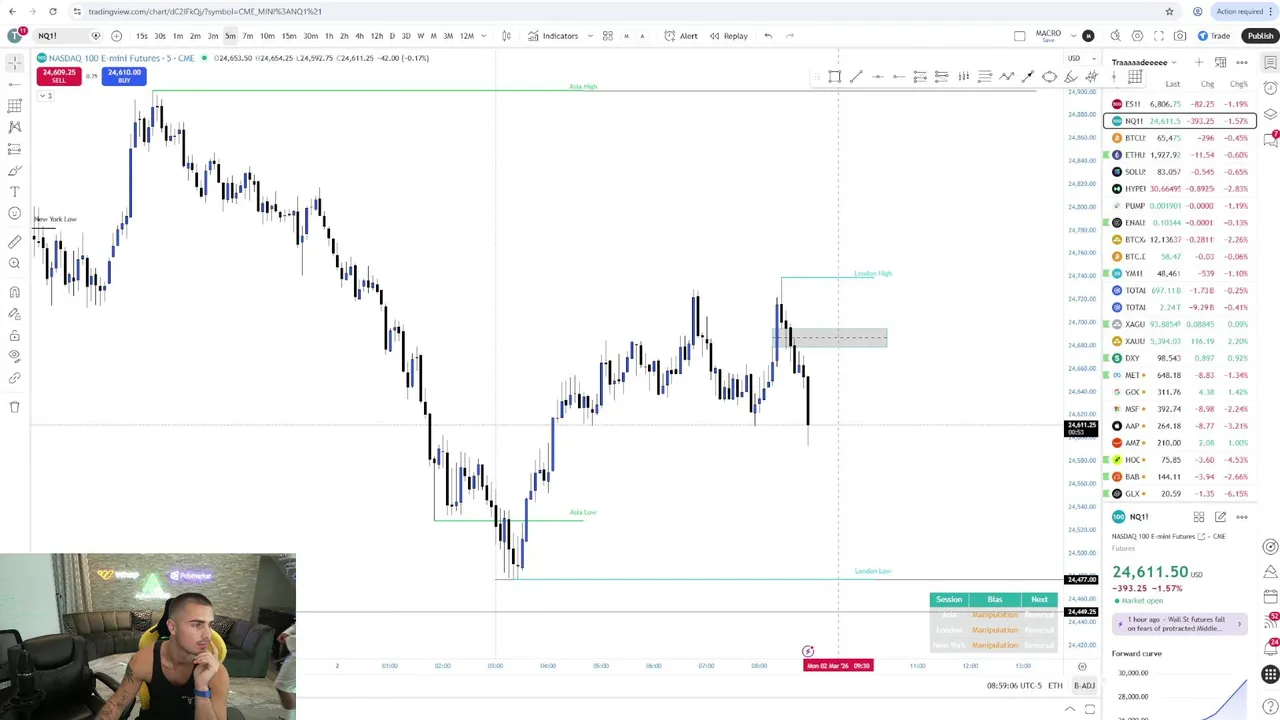This screenshot has width=1280, height=720.
Task: Open the calendar icon in right sidebar
Action: coord(1270,597)
